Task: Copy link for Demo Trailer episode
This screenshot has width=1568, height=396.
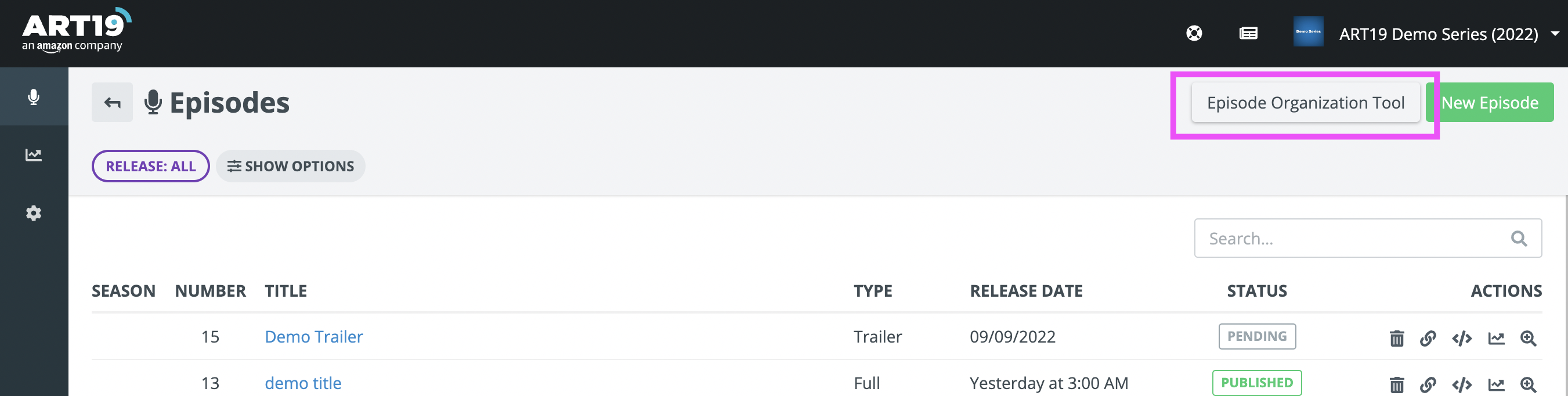Action: click(1428, 338)
